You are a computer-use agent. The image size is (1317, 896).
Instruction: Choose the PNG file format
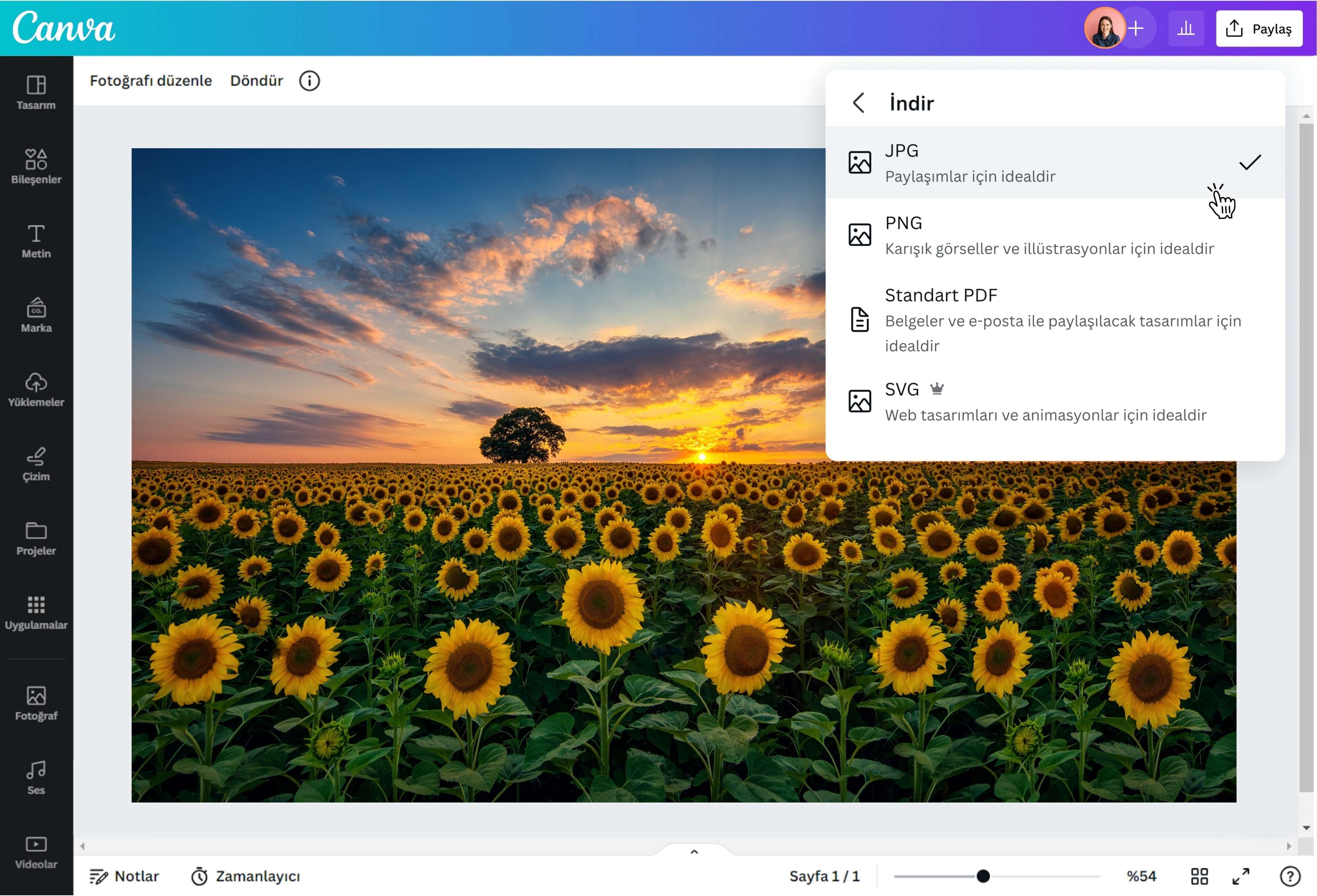click(x=1055, y=235)
